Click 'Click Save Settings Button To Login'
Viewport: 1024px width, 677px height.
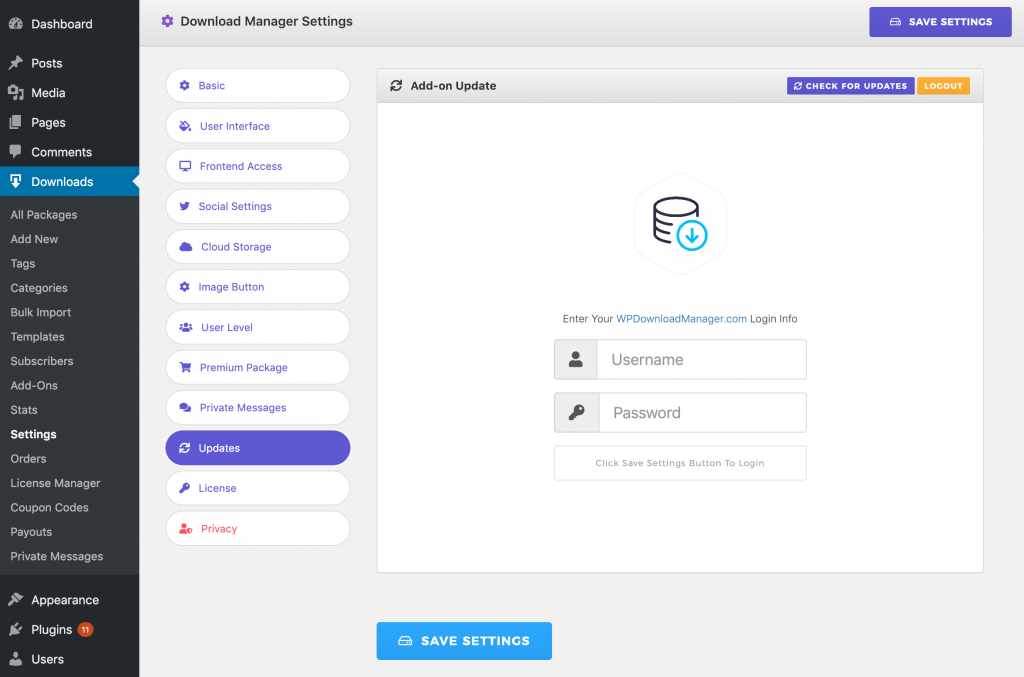pos(680,463)
